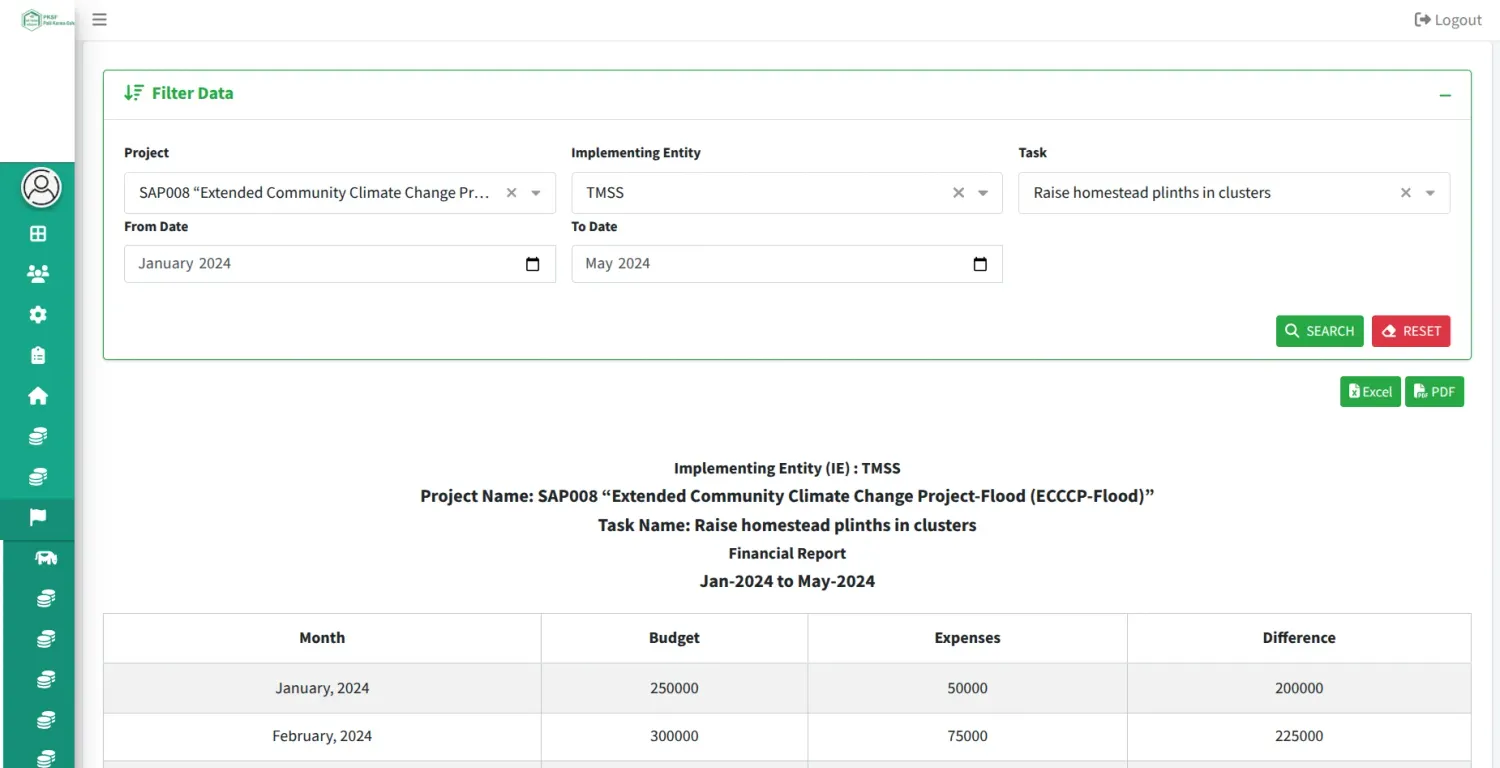This screenshot has width=1500, height=768.
Task: Click the Logout link
Action: (x=1448, y=20)
